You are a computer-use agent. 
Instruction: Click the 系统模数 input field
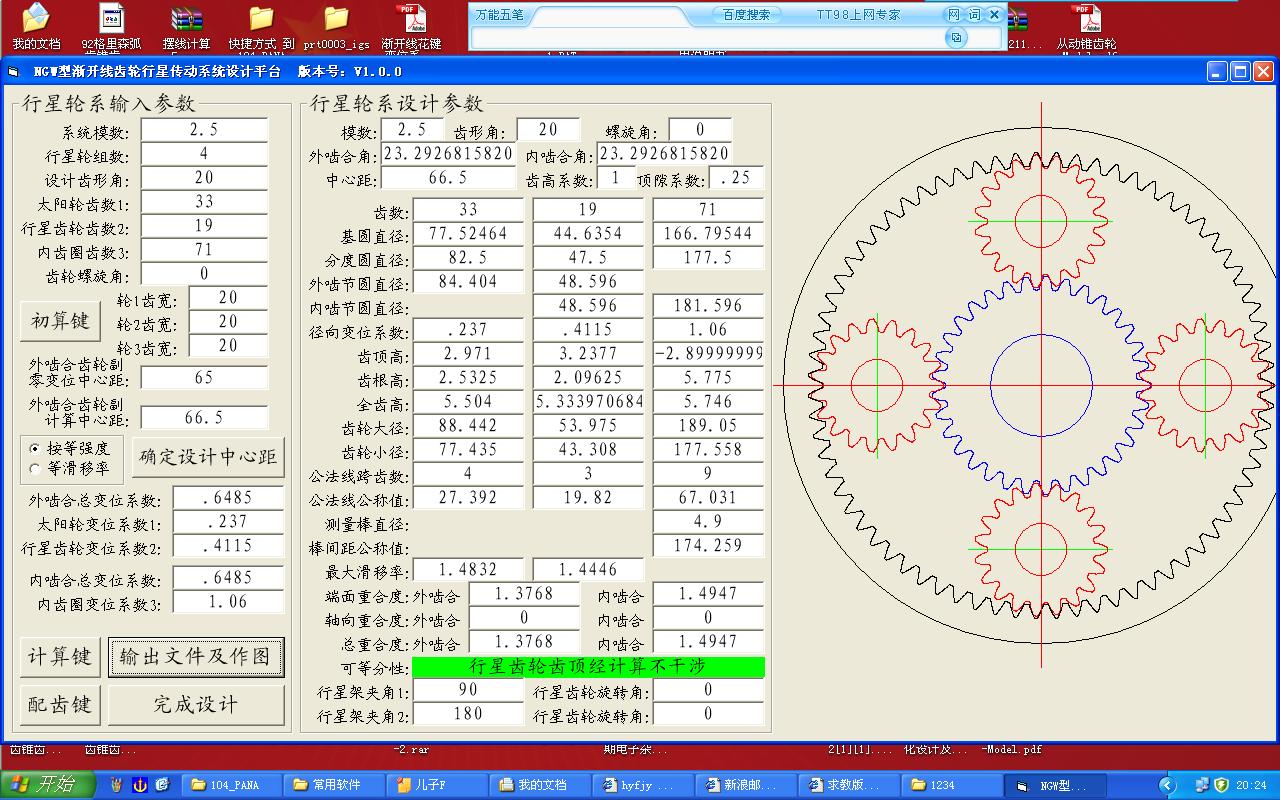click(204, 130)
